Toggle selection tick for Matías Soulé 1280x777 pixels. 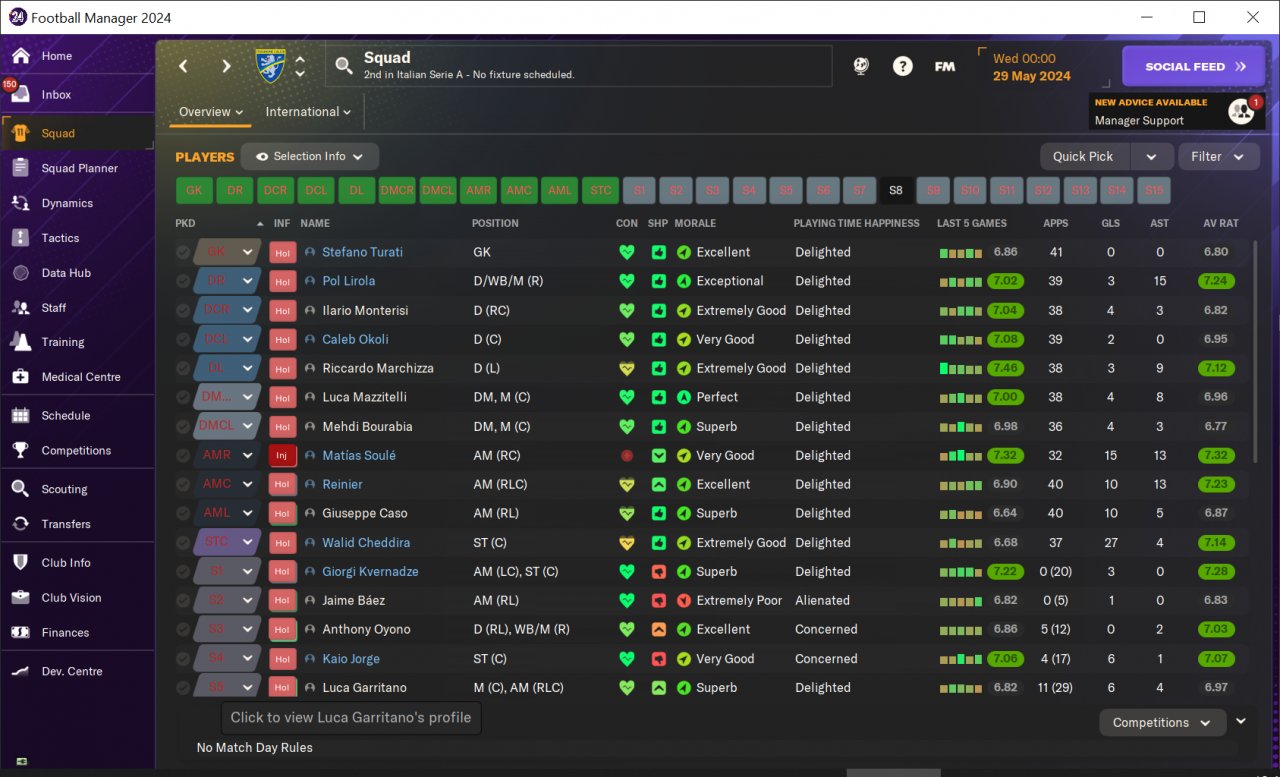coord(183,456)
